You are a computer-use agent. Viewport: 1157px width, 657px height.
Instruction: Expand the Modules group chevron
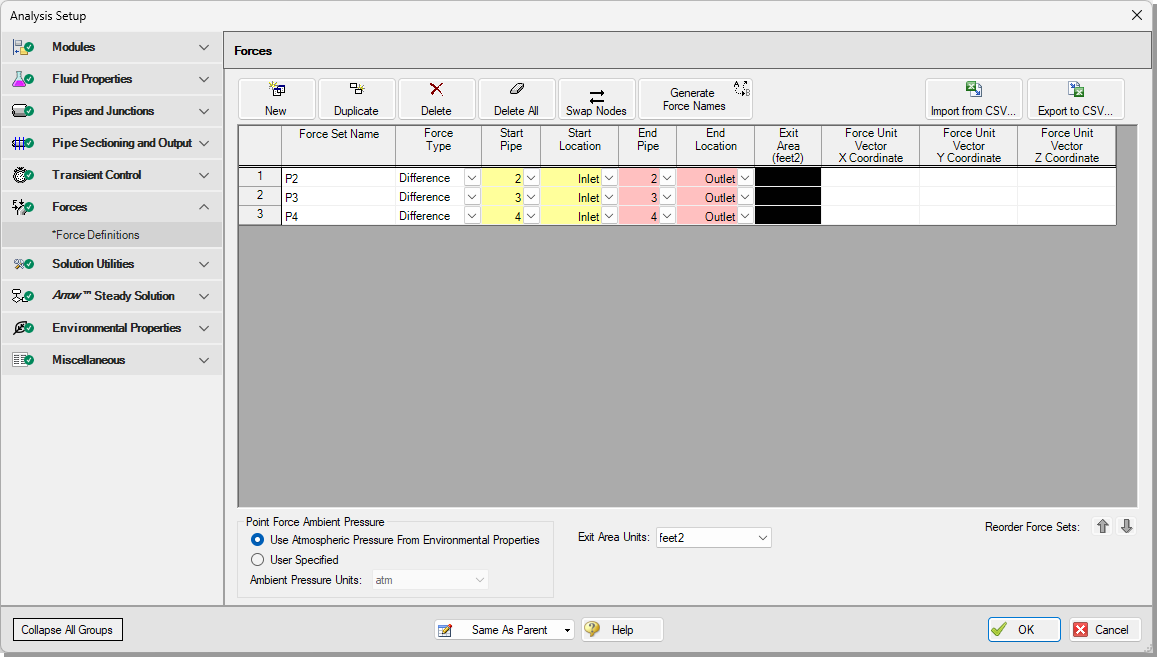coord(204,47)
